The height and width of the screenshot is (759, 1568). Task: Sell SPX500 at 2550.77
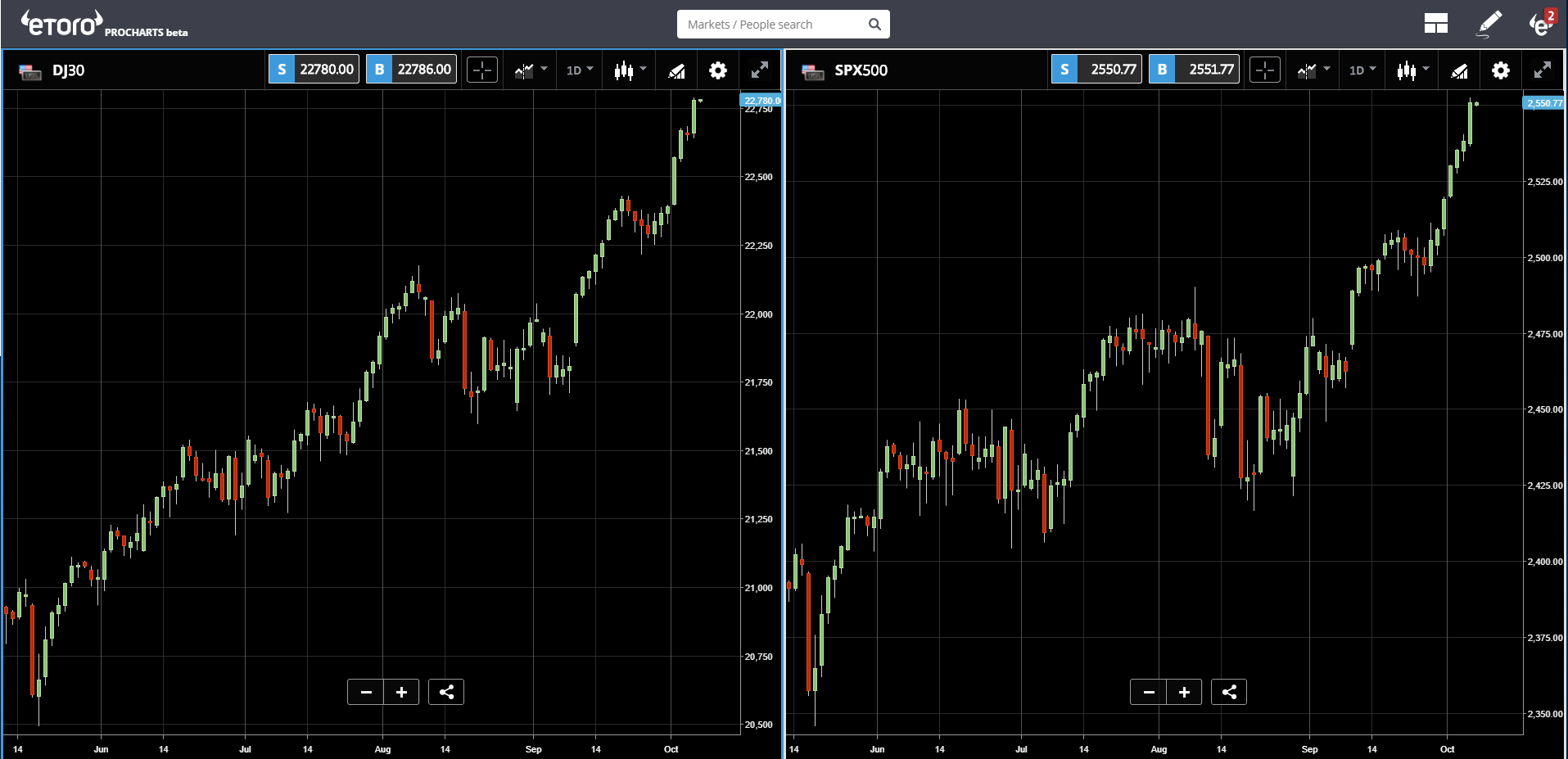[x=1096, y=70]
